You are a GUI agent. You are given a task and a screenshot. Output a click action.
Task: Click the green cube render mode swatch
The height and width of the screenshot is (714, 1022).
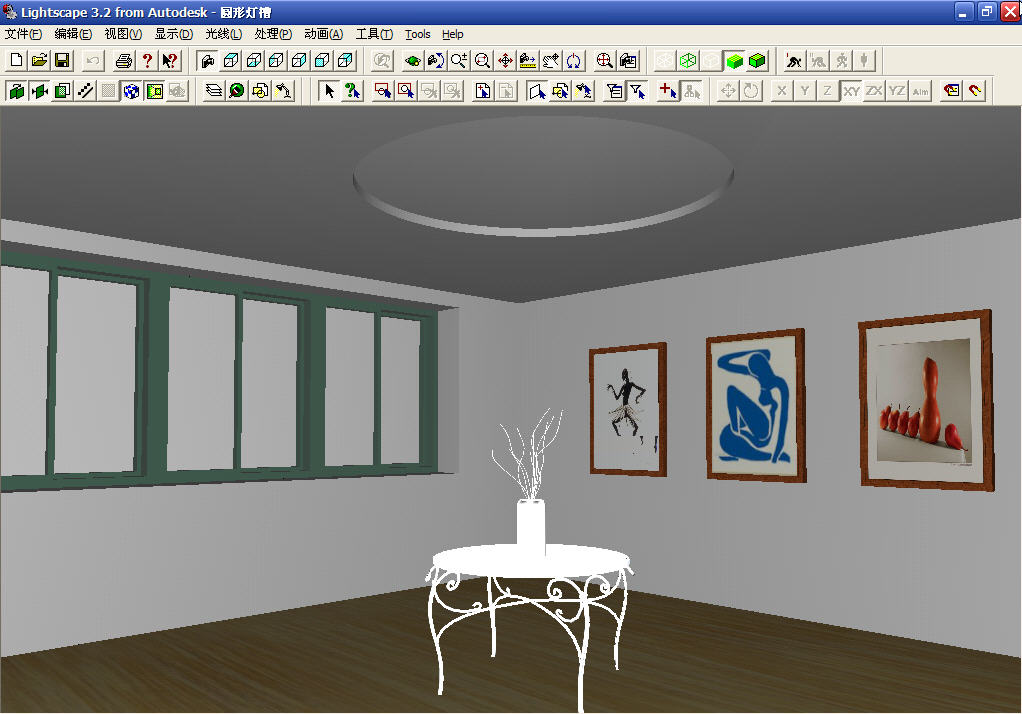[x=758, y=60]
